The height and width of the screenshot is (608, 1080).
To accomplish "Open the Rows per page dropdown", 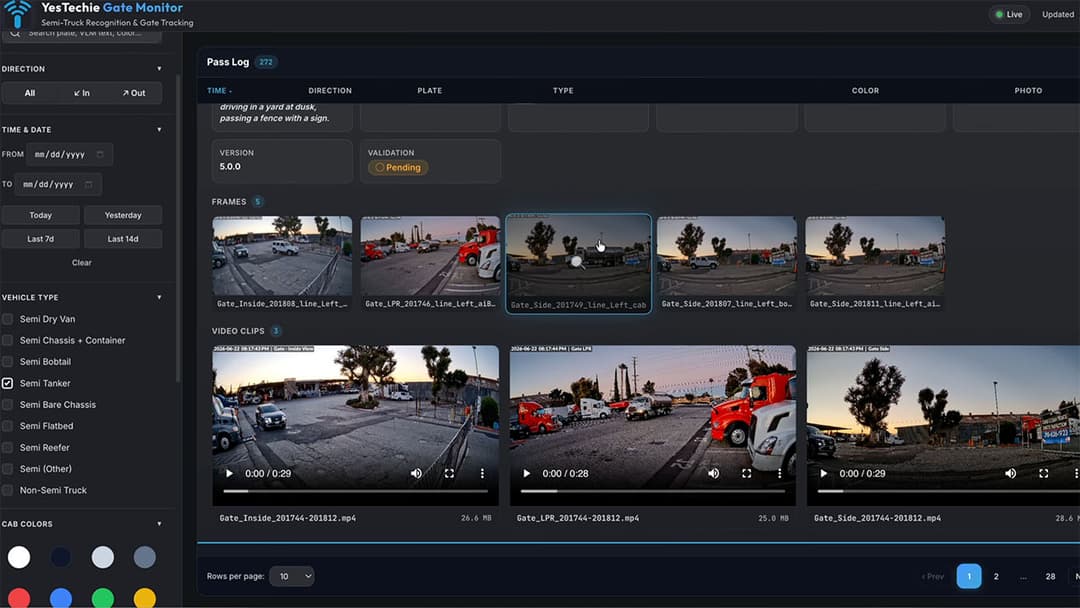I will pos(292,576).
